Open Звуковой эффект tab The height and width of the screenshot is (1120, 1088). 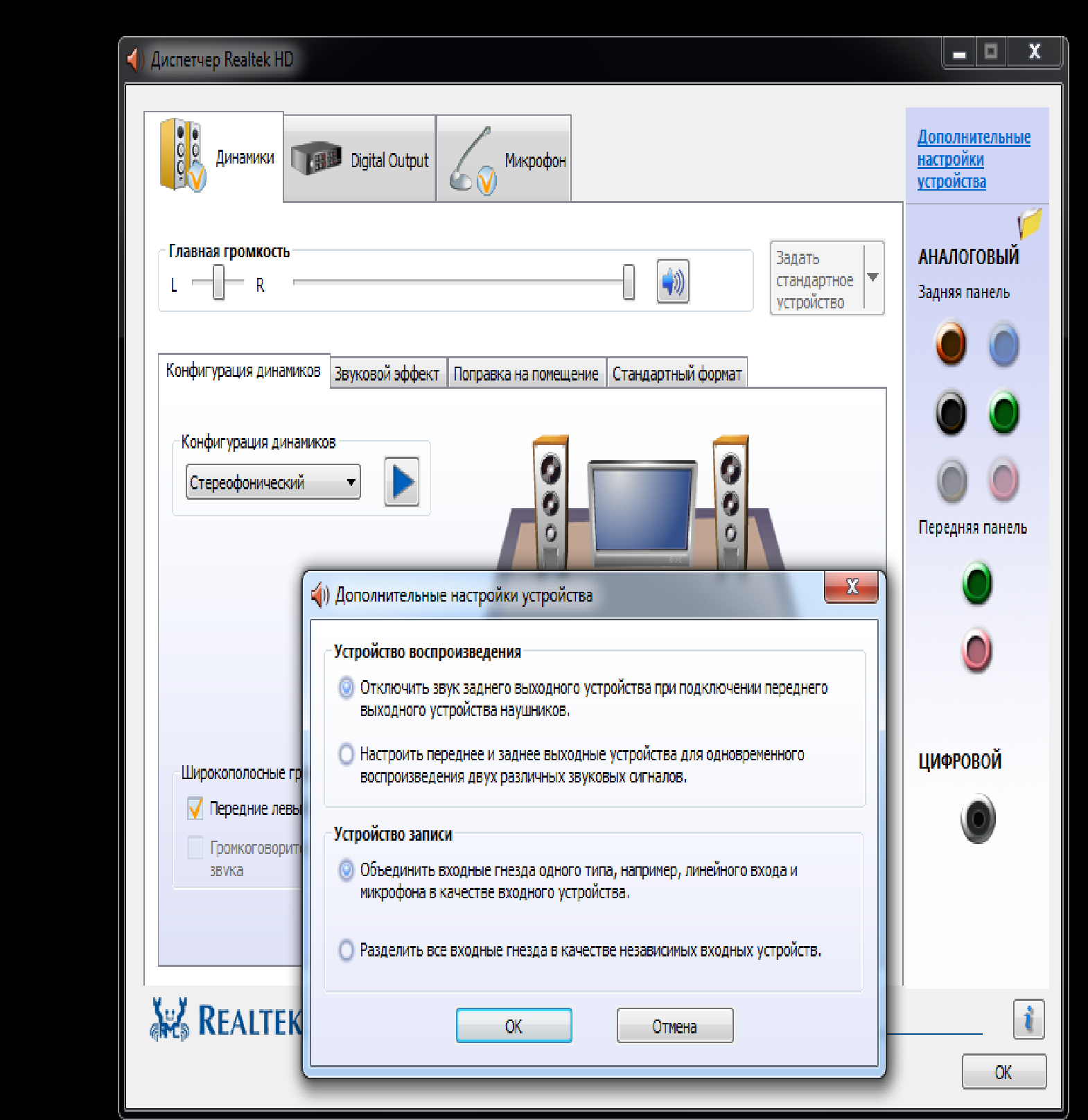tap(388, 374)
